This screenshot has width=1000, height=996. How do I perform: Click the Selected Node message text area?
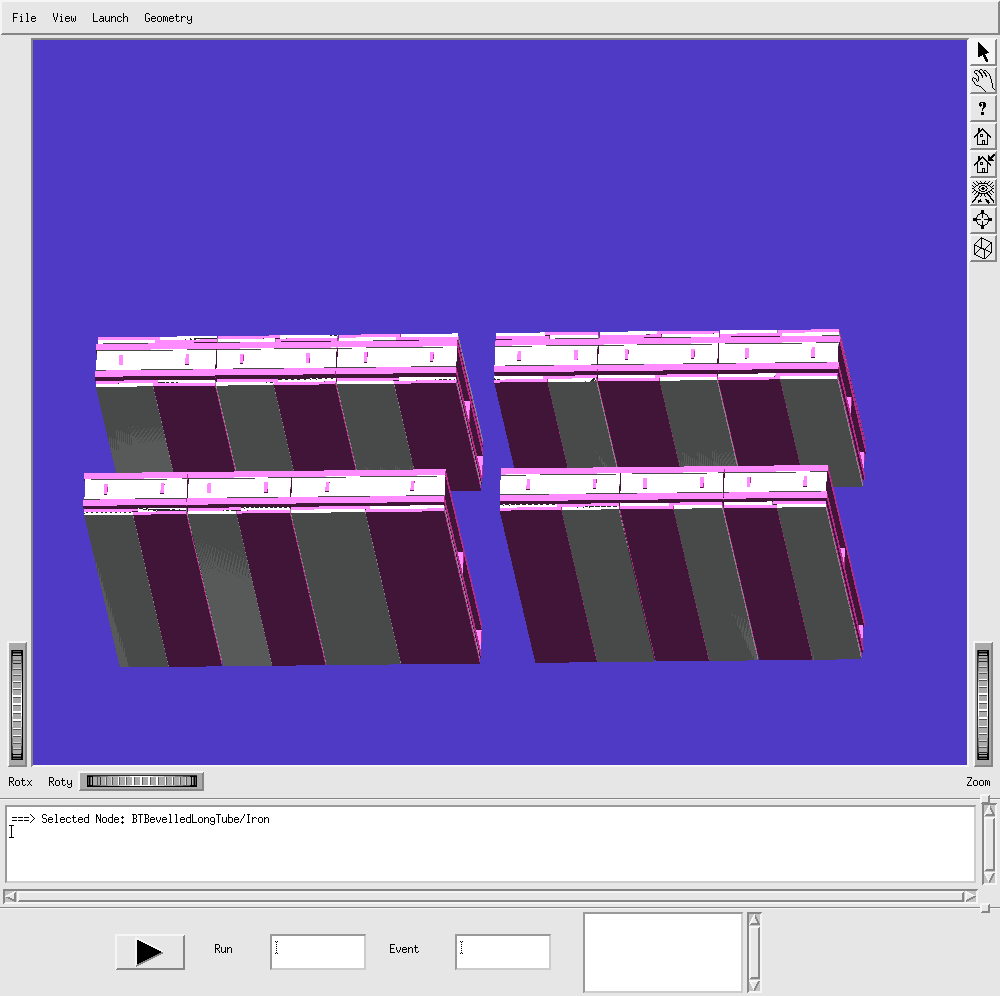[x=490, y=845]
